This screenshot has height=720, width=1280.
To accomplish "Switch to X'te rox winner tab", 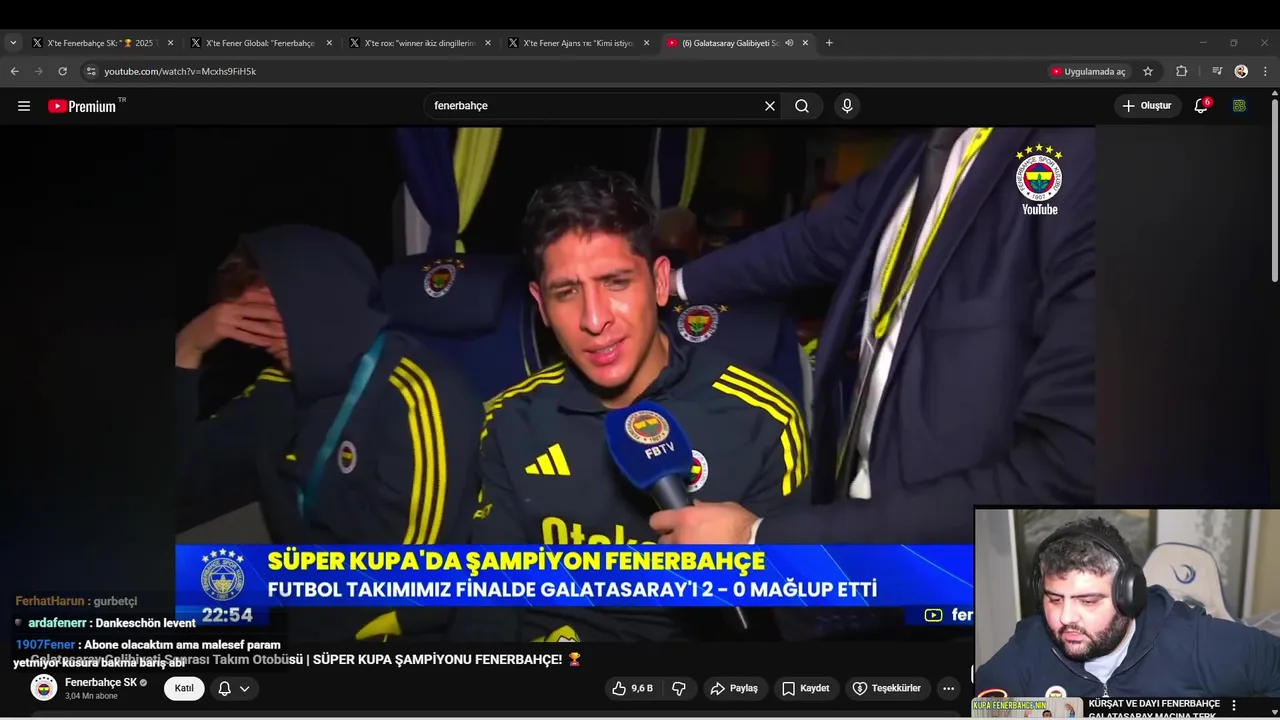I will pyautogui.click(x=419, y=43).
